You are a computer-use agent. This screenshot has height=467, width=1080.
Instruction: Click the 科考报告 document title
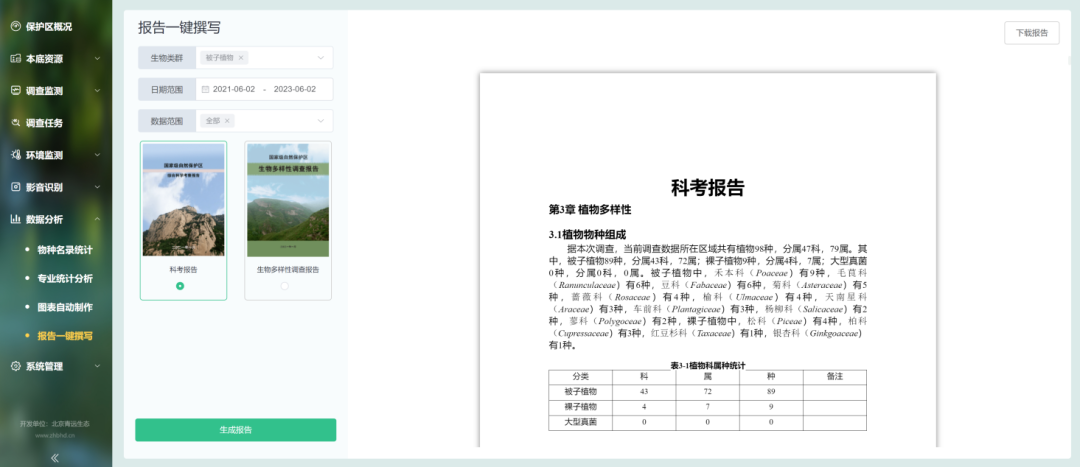pyautogui.click(x=707, y=187)
